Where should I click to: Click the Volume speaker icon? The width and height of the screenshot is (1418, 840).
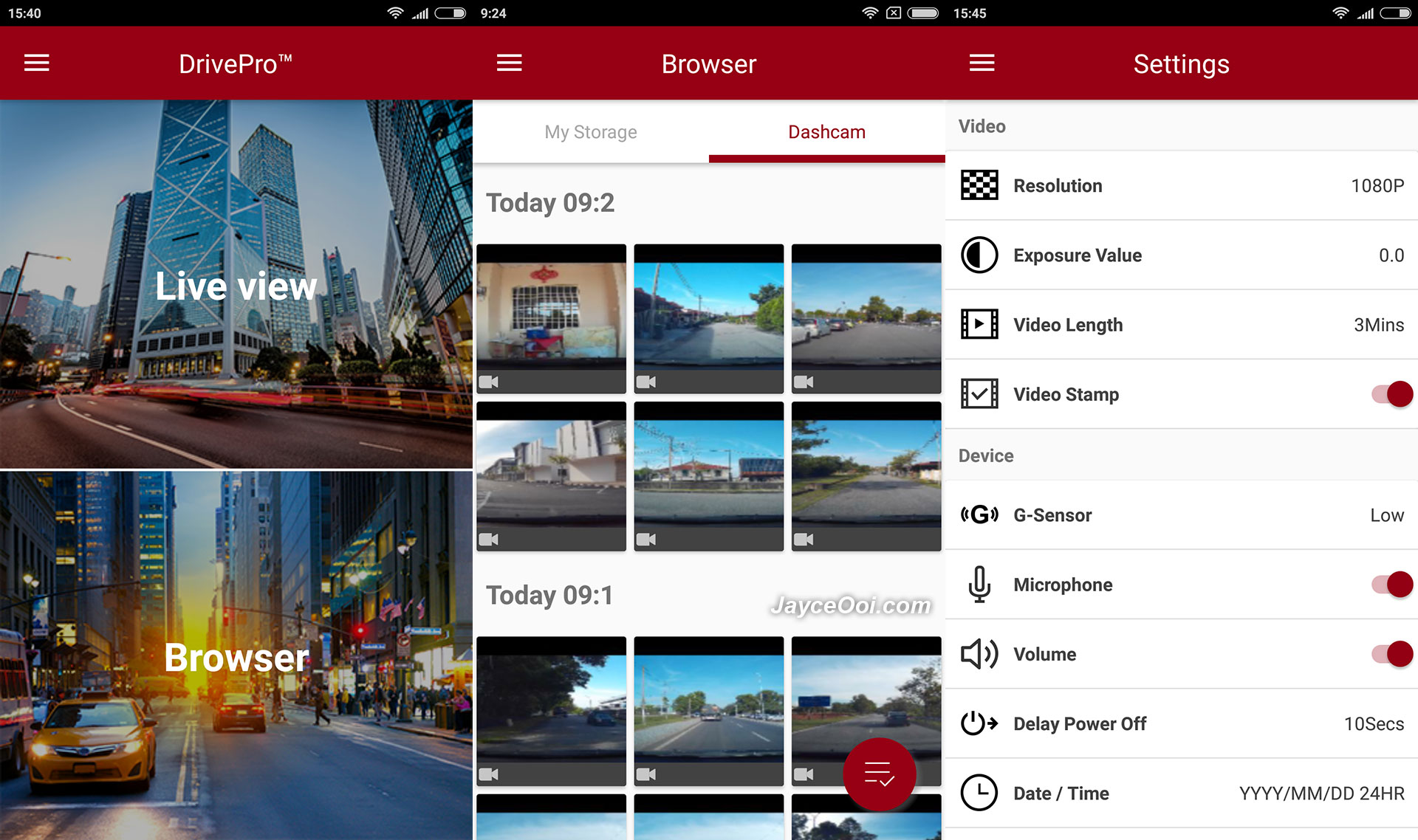(x=979, y=654)
